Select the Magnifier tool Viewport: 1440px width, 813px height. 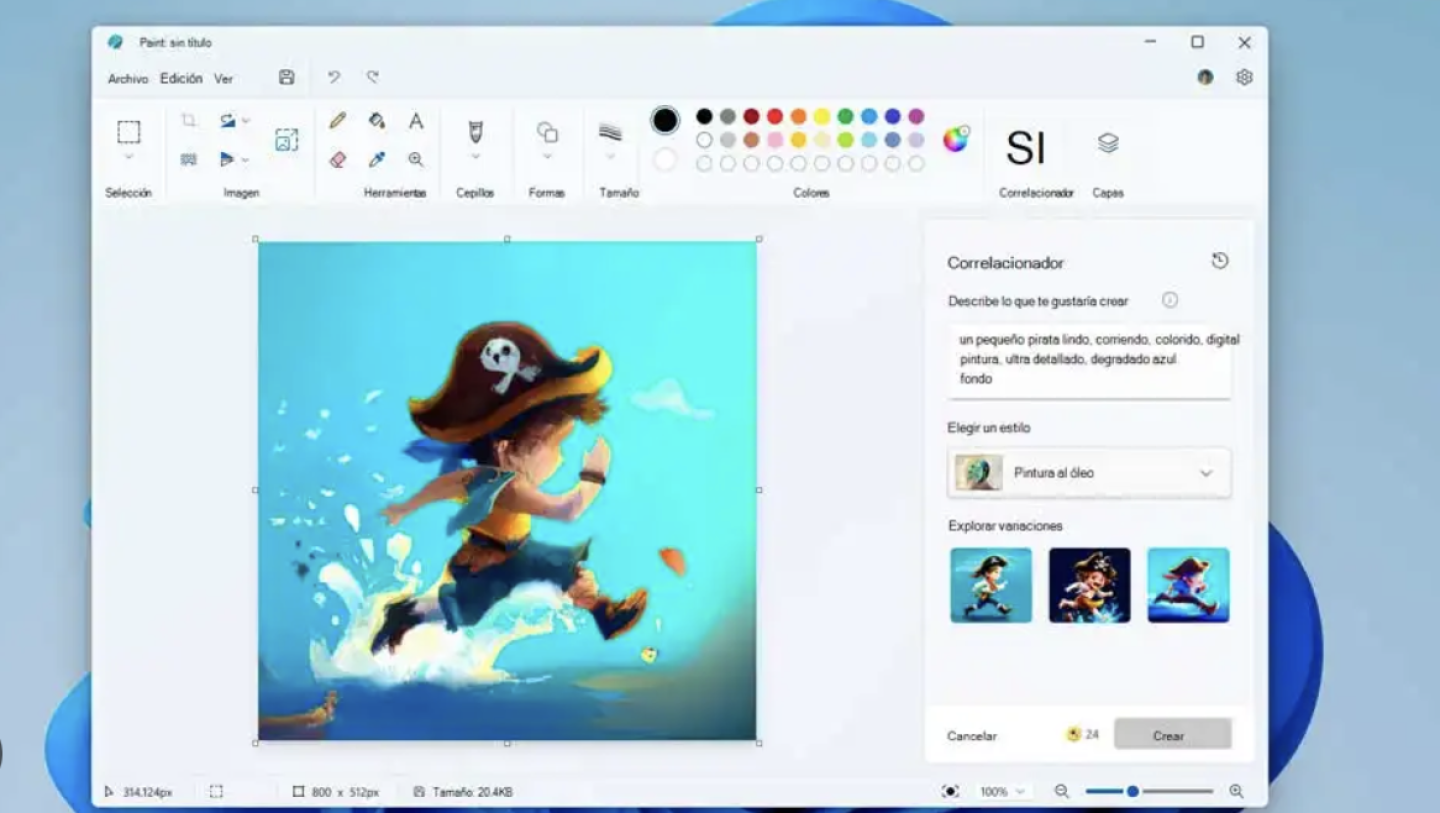pos(417,158)
